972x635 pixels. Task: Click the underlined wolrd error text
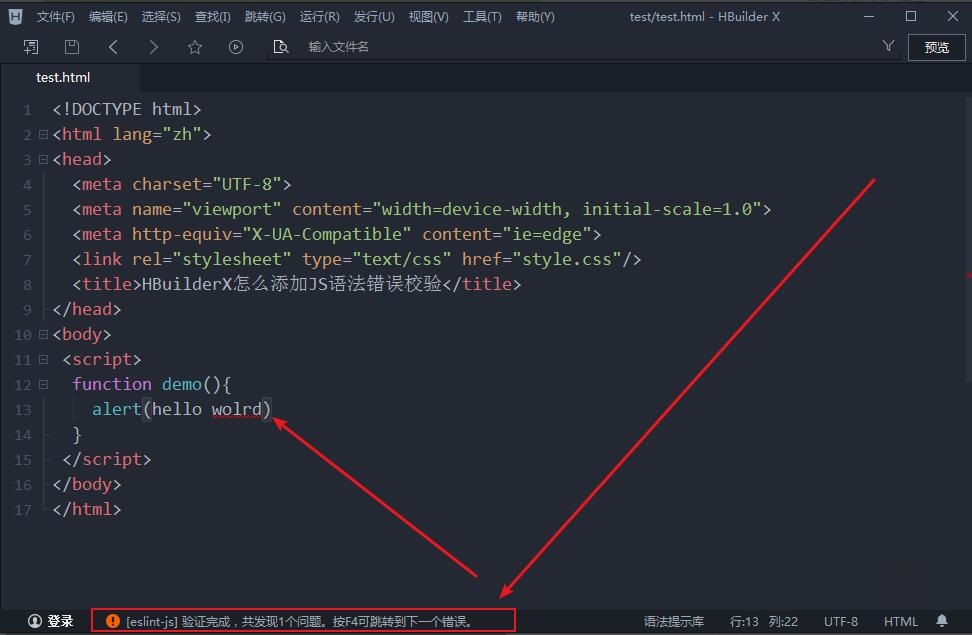(236, 410)
